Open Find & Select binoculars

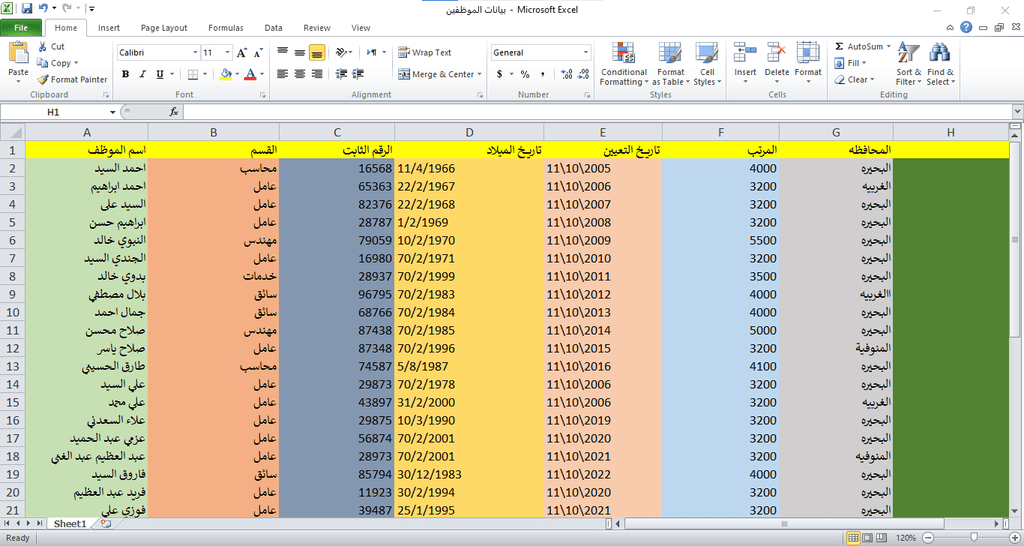pyautogui.click(x=940, y=64)
